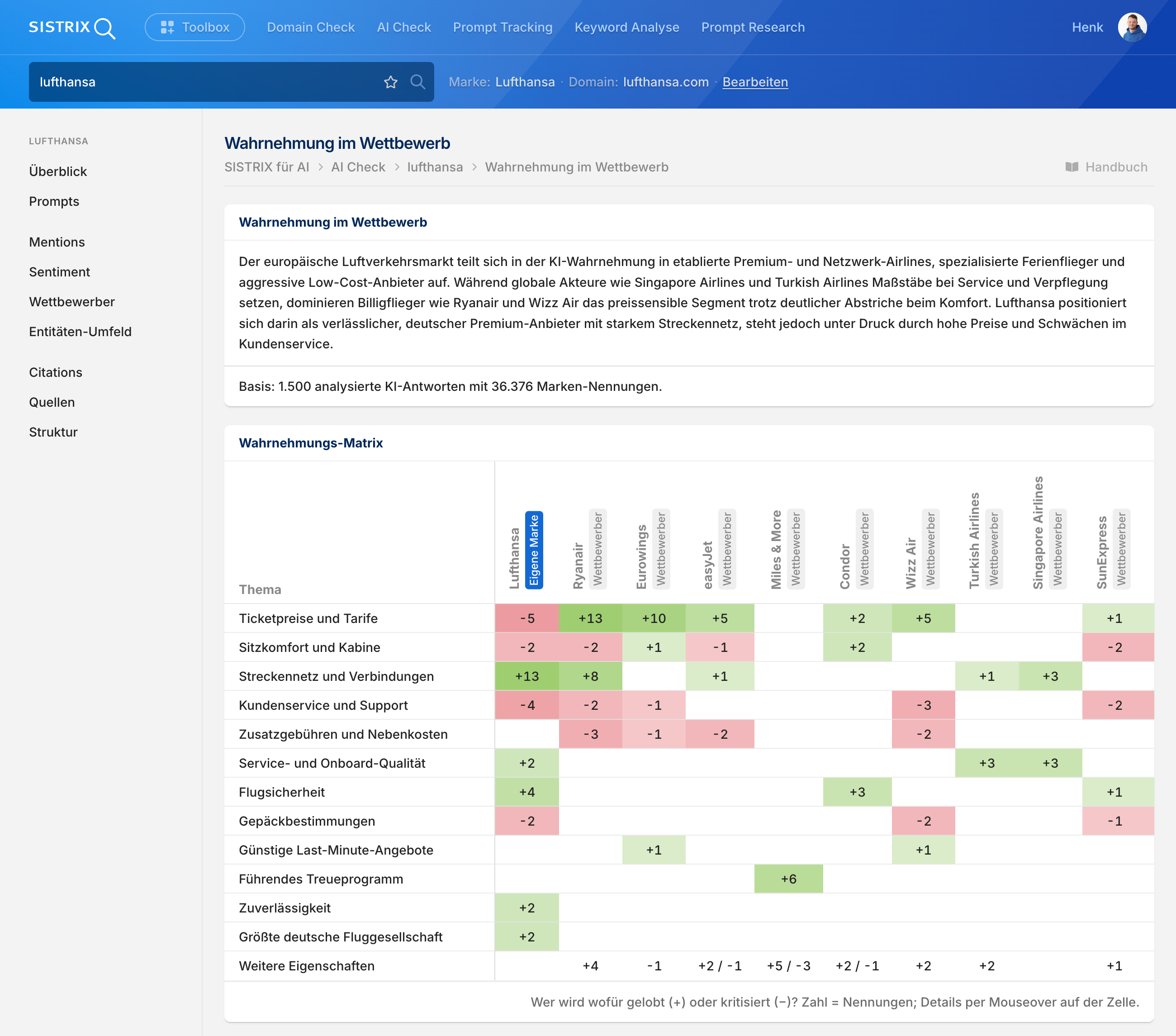The image size is (1176, 1036).
Task: Click Lufthansa +13 cell in Streckennetz row
Action: (x=527, y=676)
